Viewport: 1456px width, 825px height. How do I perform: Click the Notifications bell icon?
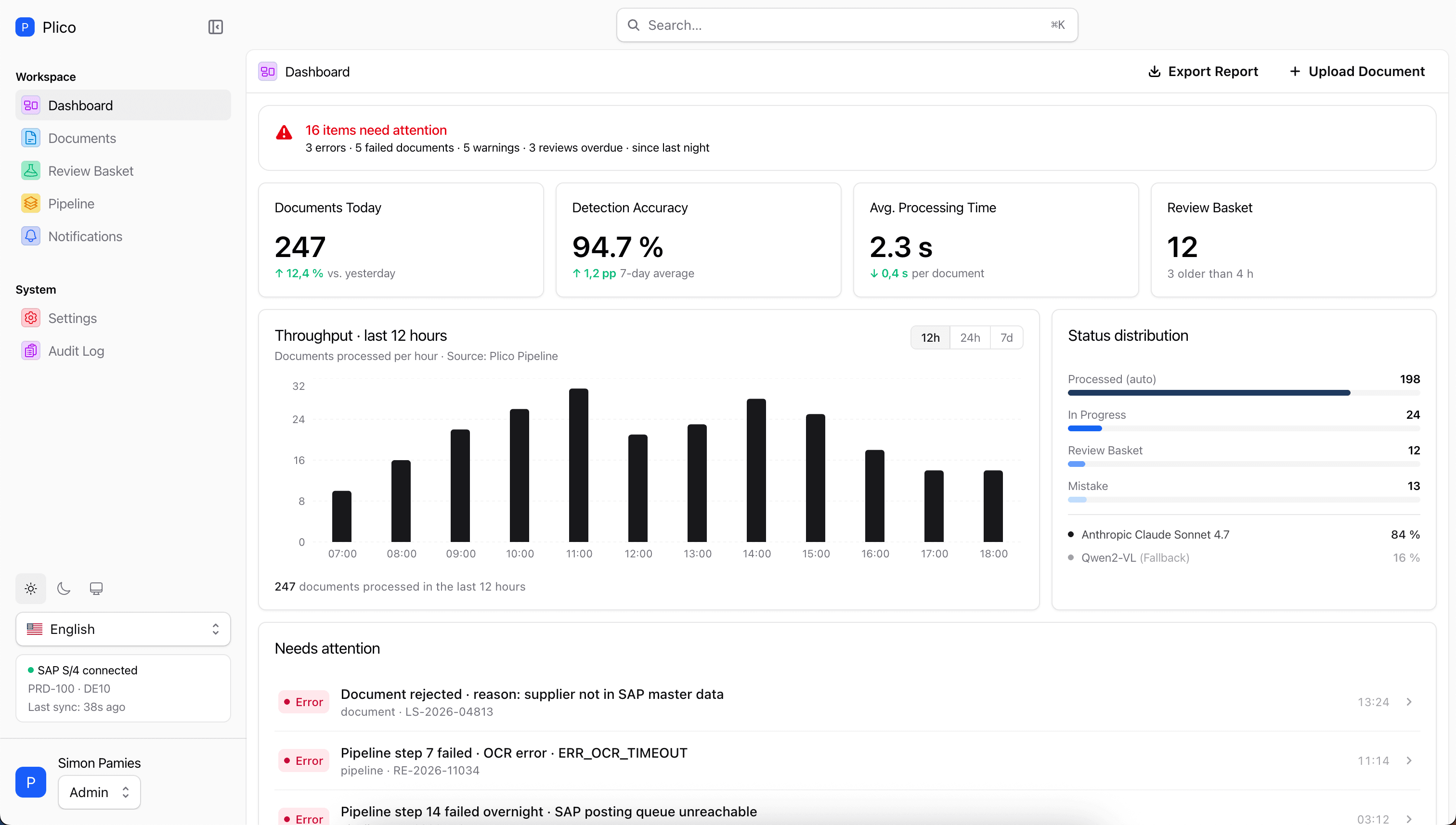(31, 236)
